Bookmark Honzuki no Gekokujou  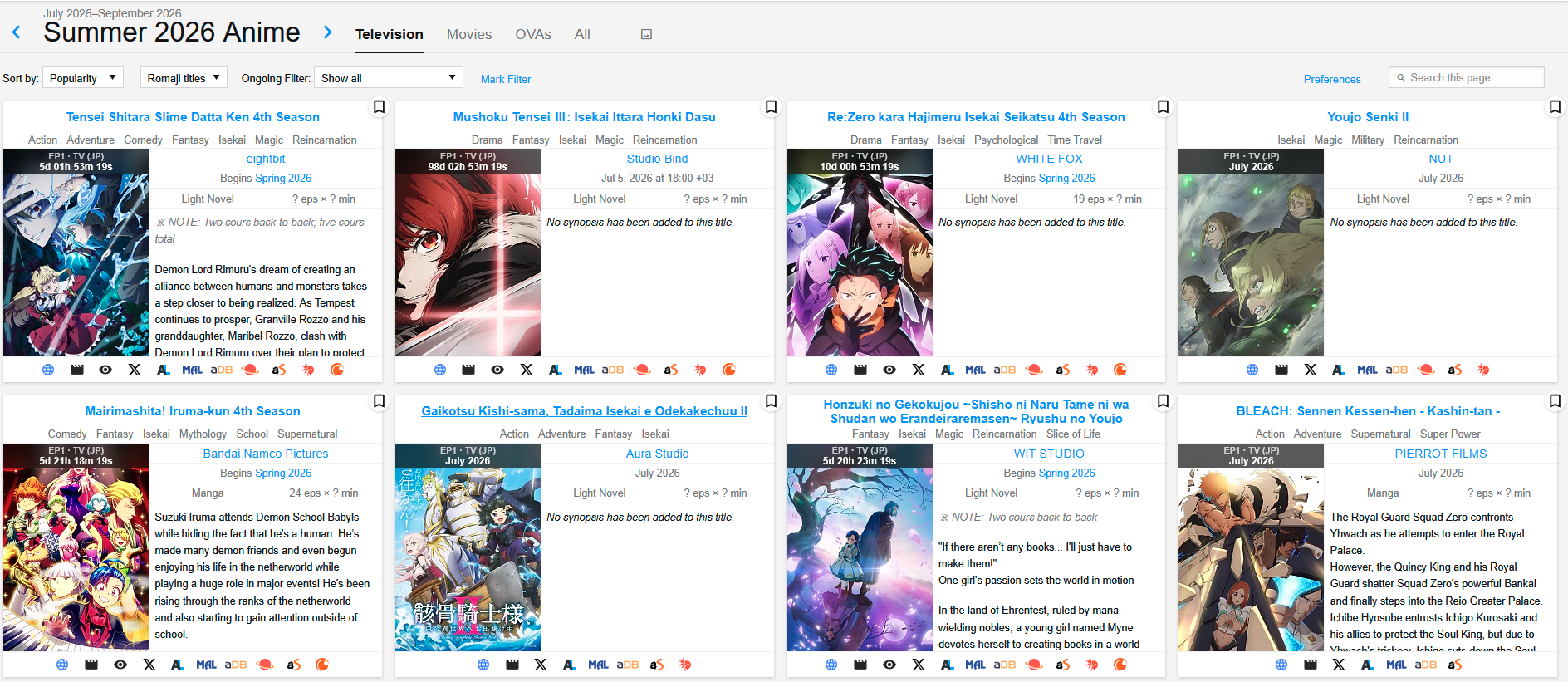tap(1163, 401)
